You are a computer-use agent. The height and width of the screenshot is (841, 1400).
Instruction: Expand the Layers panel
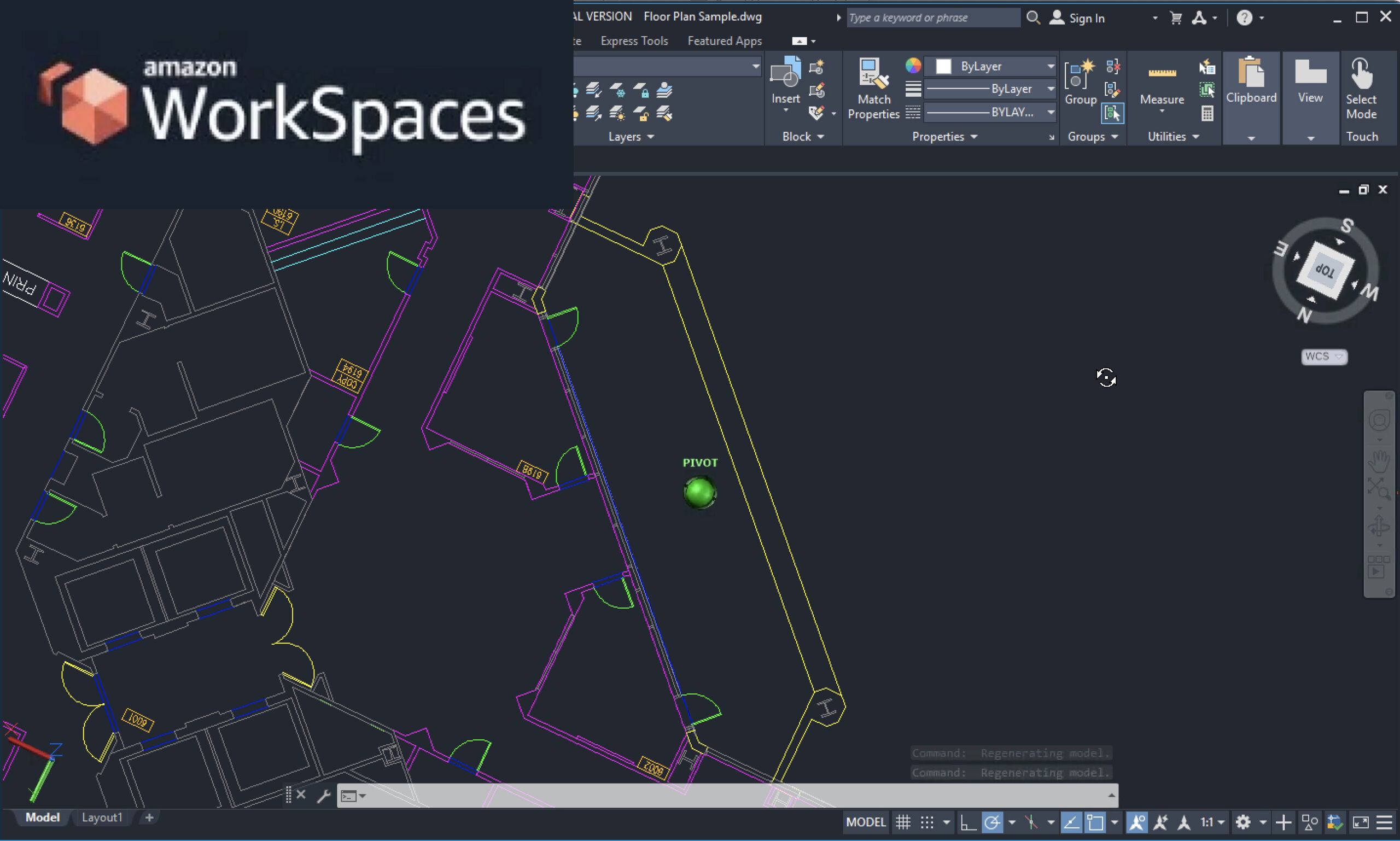click(x=631, y=137)
